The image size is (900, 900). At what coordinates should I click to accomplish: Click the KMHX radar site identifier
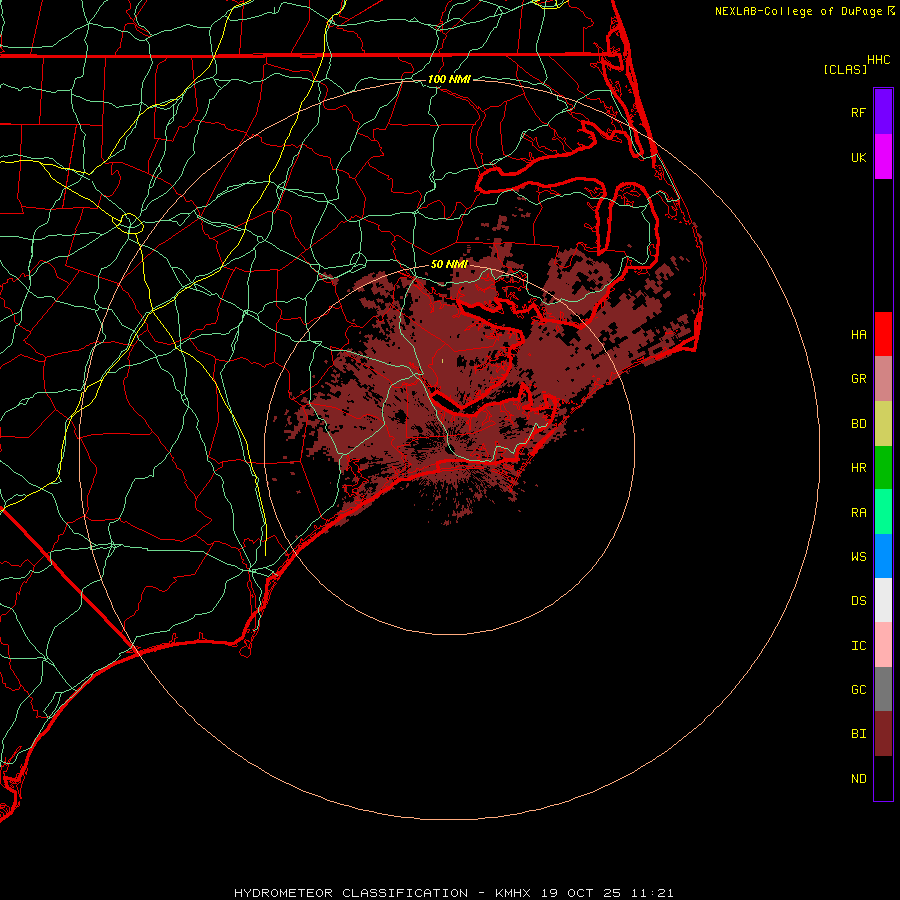tap(513, 893)
